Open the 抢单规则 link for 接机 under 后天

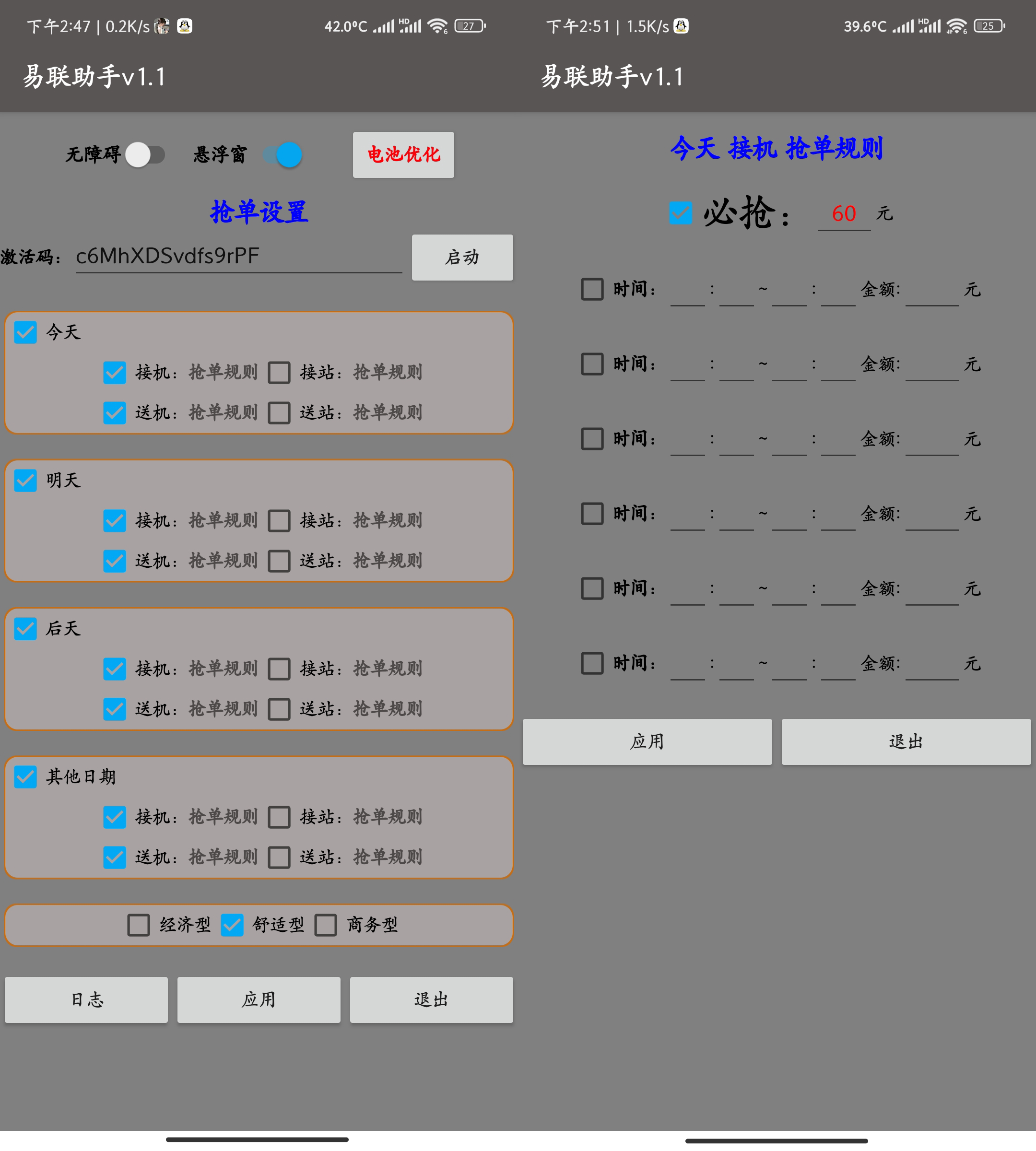coord(223,669)
